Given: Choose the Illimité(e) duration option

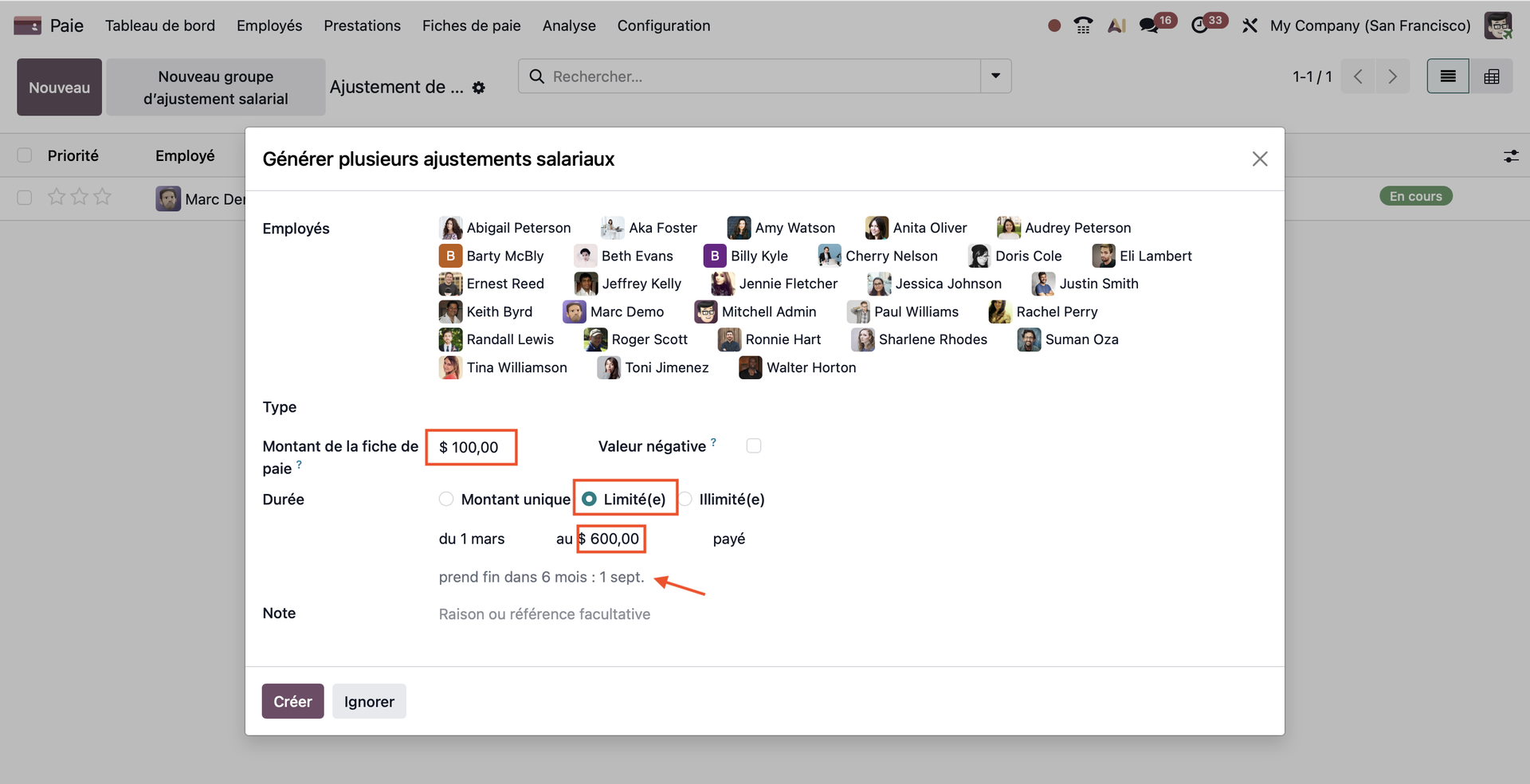Looking at the screenshot, I should [686, 500].
